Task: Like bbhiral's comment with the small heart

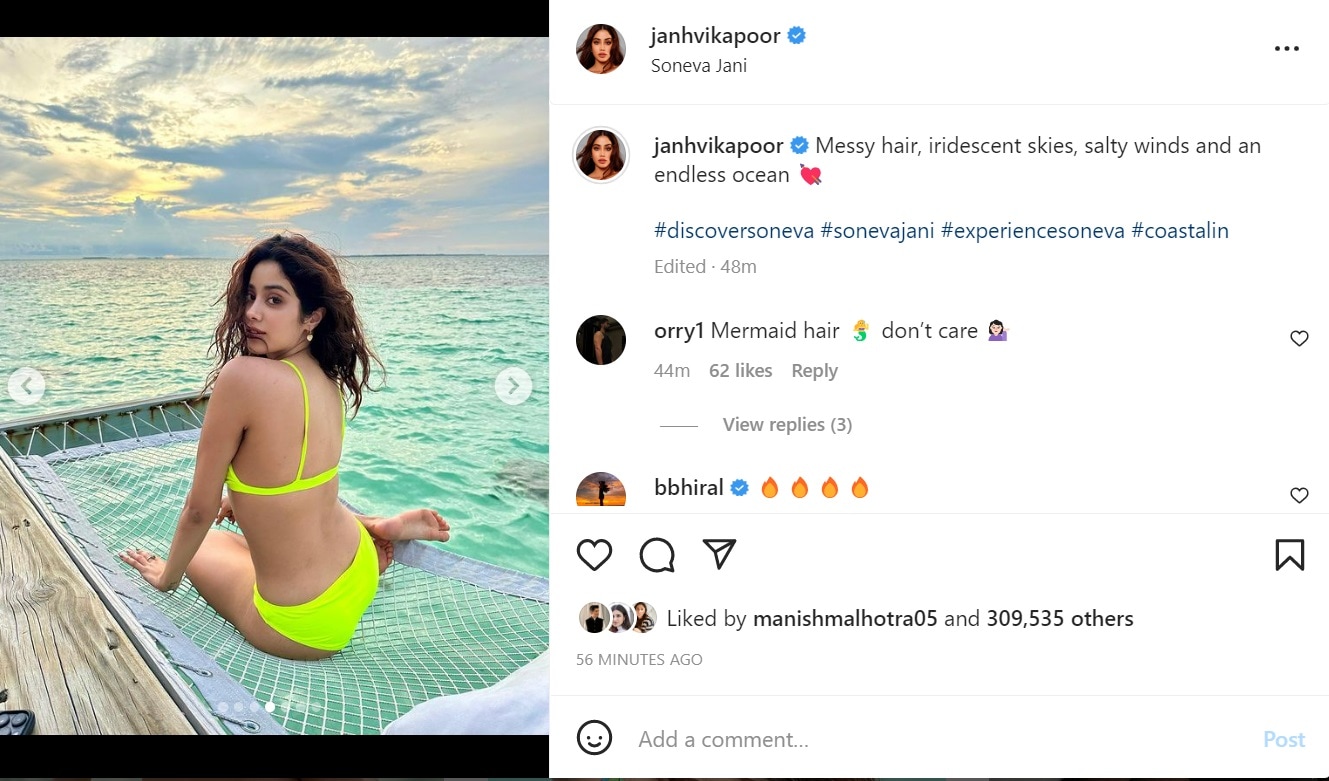Action: [1299, 495]
